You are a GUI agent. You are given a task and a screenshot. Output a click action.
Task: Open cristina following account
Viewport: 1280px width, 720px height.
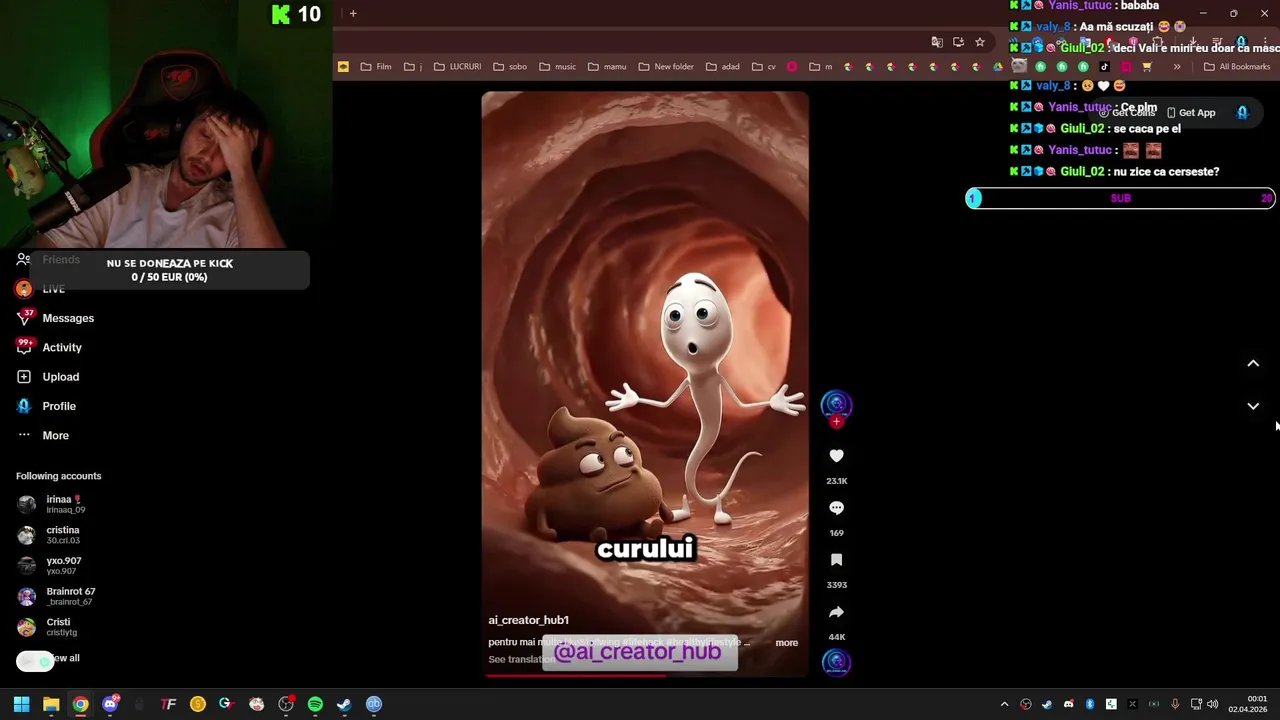tap(49, 535)
